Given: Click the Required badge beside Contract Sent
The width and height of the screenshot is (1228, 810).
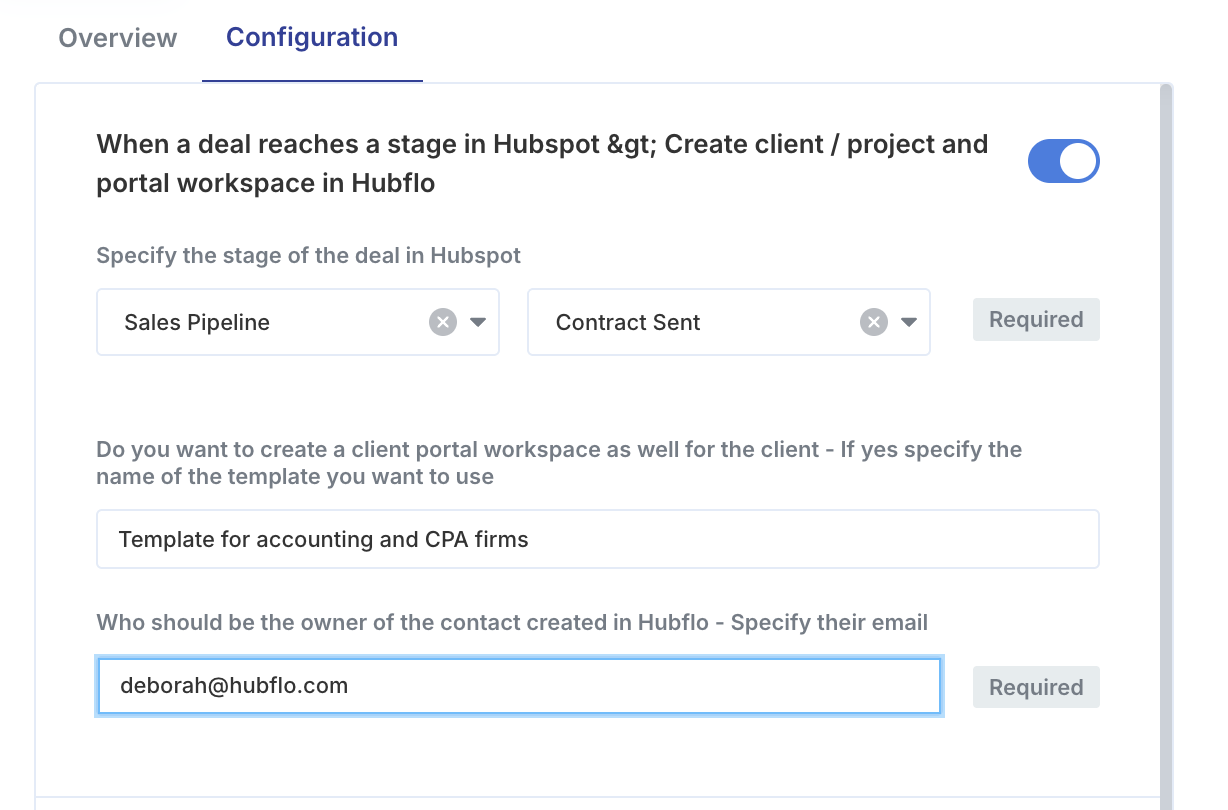Looking at the screenshot, I should click(1036, 320).
